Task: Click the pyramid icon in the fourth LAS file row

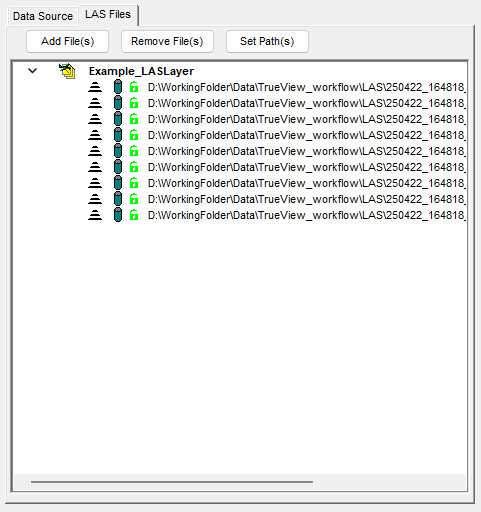Action: coord(95,135)
